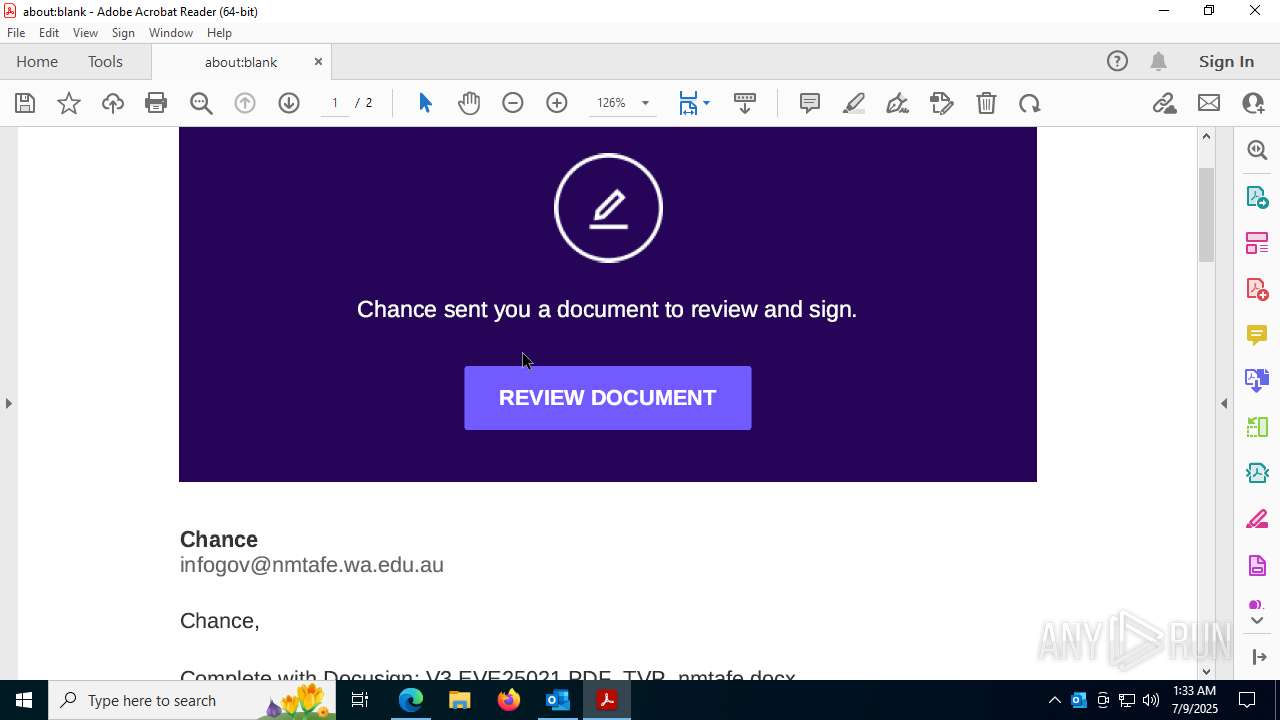
Task: Click the taskbar search box
Action: (x=192, y=700)
